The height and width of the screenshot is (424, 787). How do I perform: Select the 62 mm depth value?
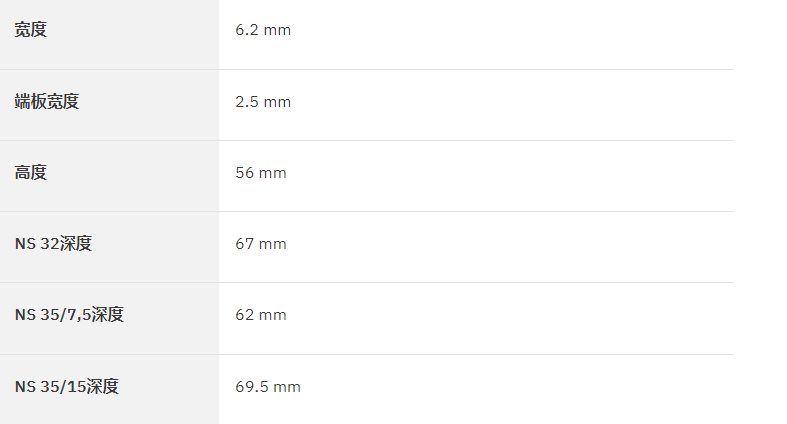click(x=261, y=315)
